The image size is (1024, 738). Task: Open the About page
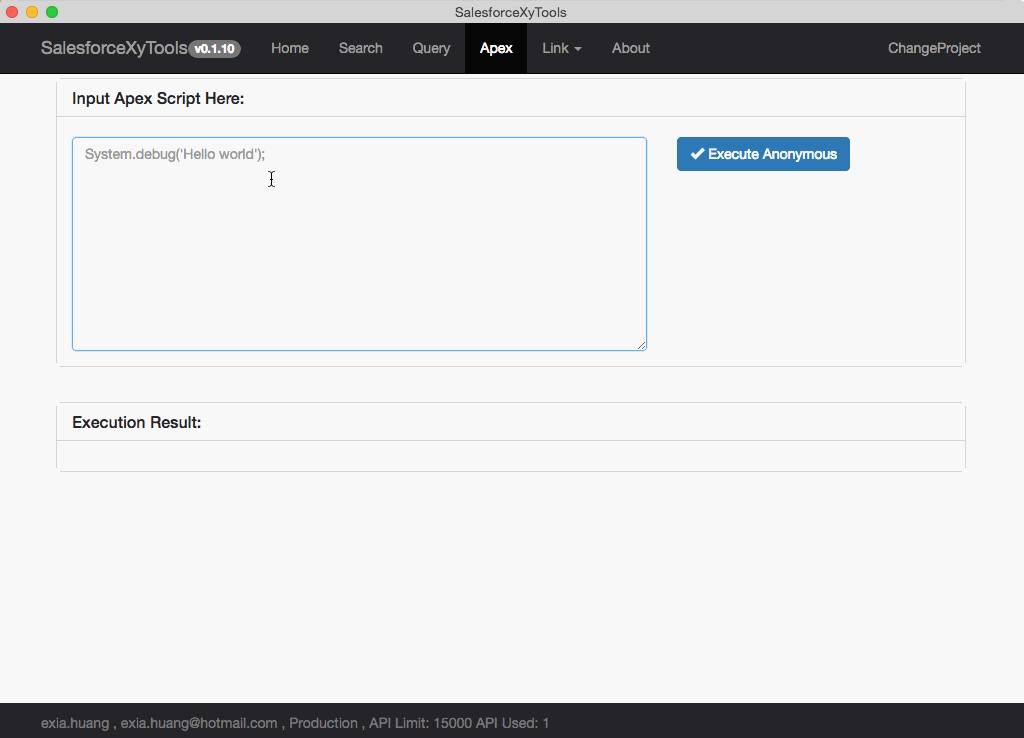(x=630, y=48)
